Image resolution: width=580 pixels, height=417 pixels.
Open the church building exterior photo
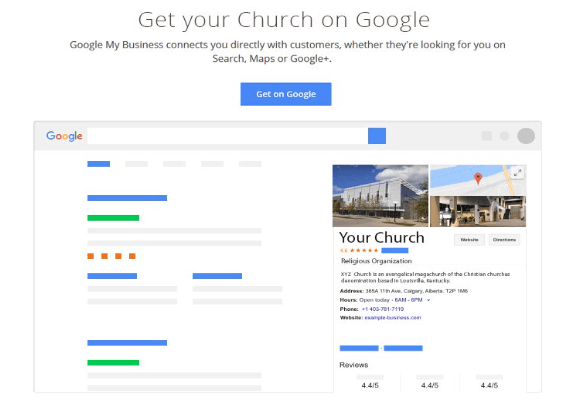(380, 196)
